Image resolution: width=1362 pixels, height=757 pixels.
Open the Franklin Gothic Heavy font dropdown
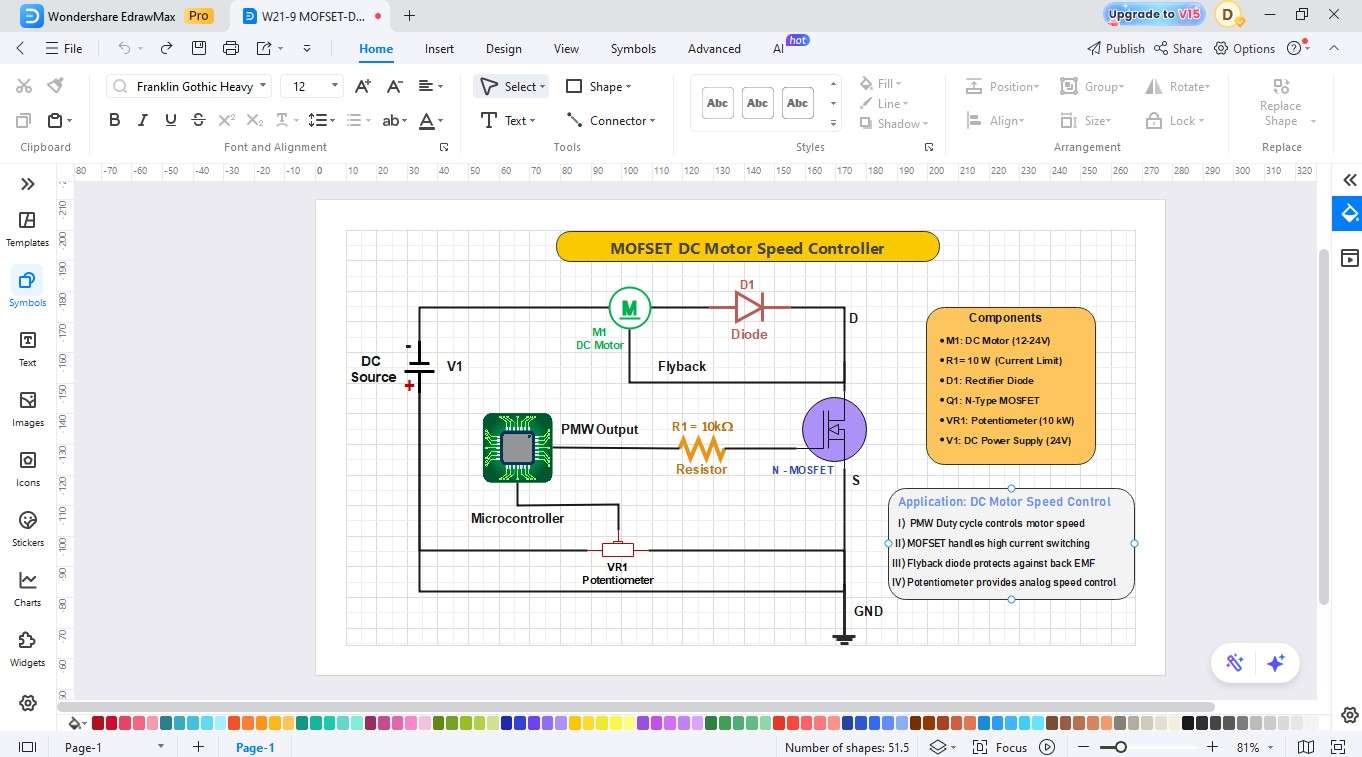pos(263,86)
